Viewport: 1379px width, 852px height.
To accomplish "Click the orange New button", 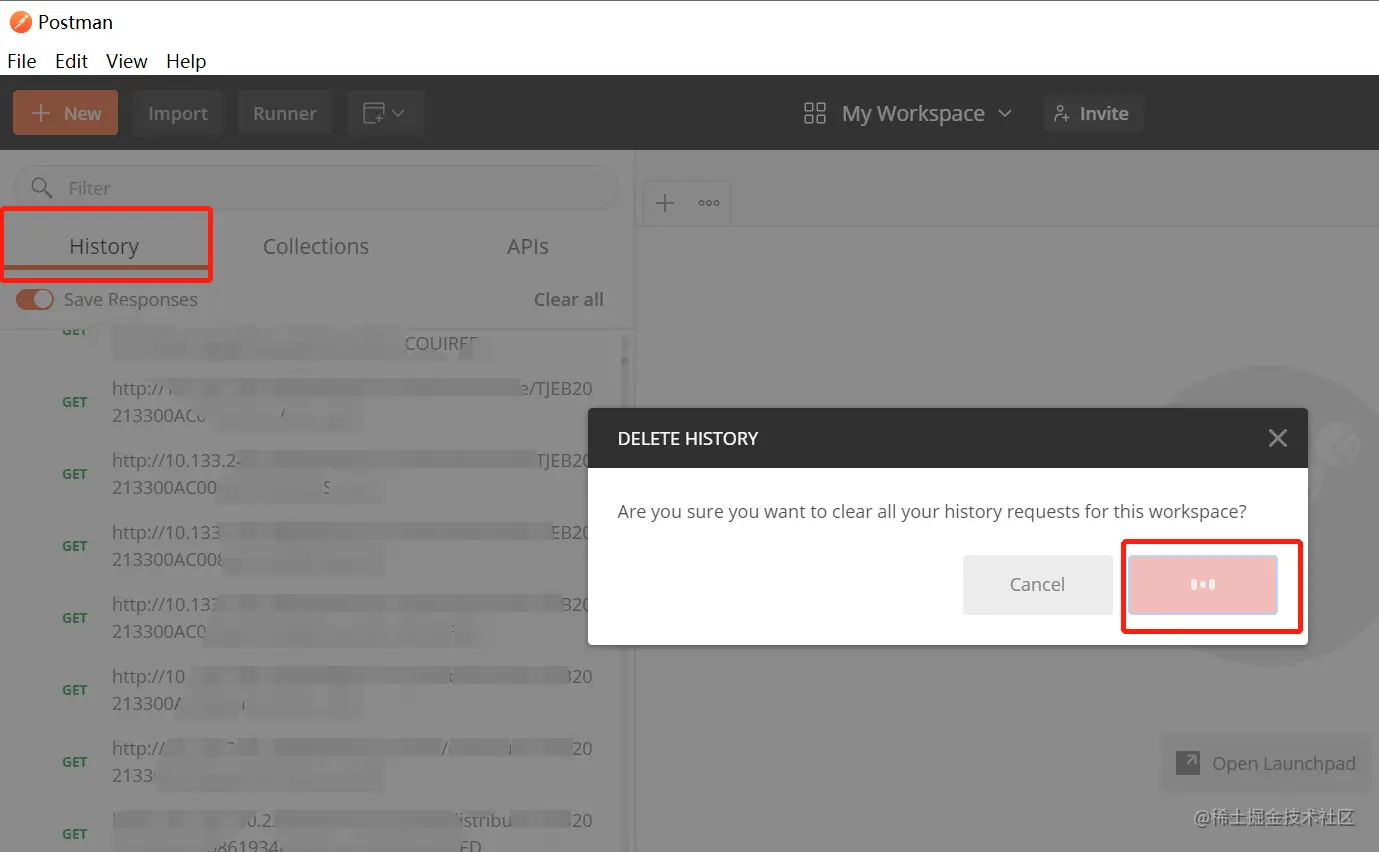I will coord(65,113).
